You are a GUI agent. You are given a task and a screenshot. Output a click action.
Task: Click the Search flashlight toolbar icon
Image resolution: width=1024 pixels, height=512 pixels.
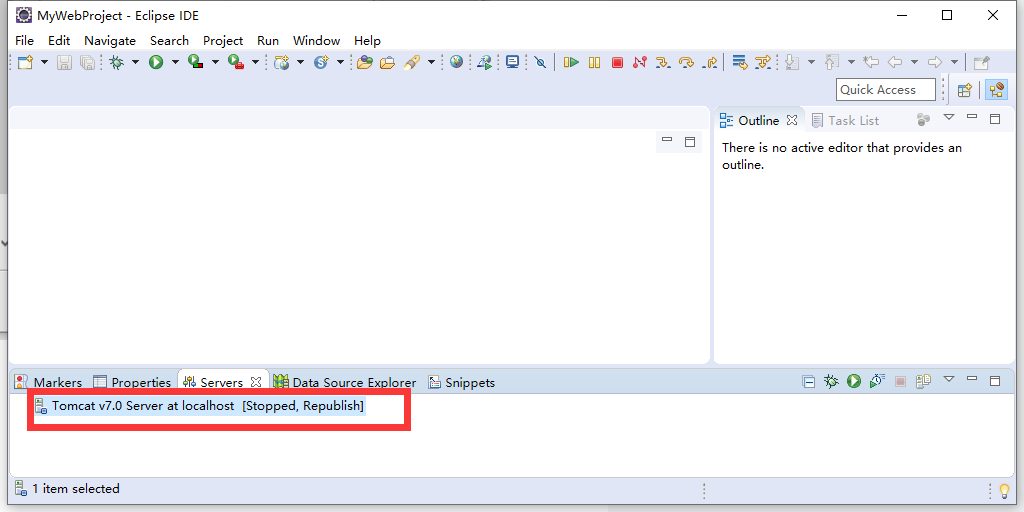pyautogui.click(x=411, y=62)
